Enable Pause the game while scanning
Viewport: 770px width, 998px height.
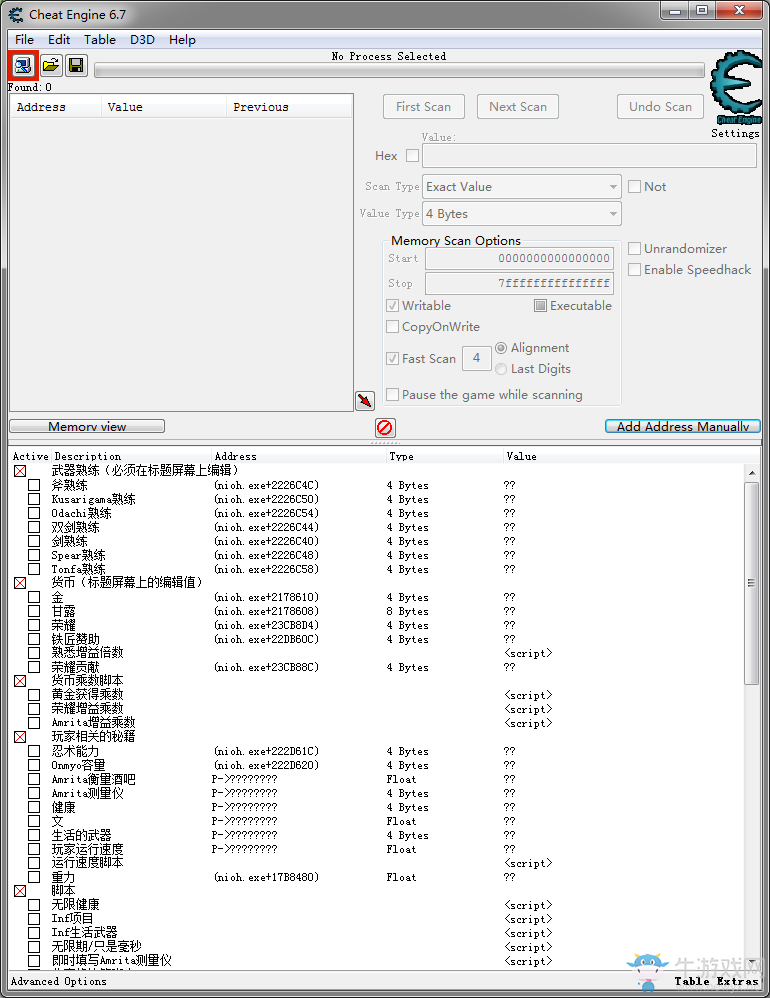pyautogui.click(x=393, y=395)
